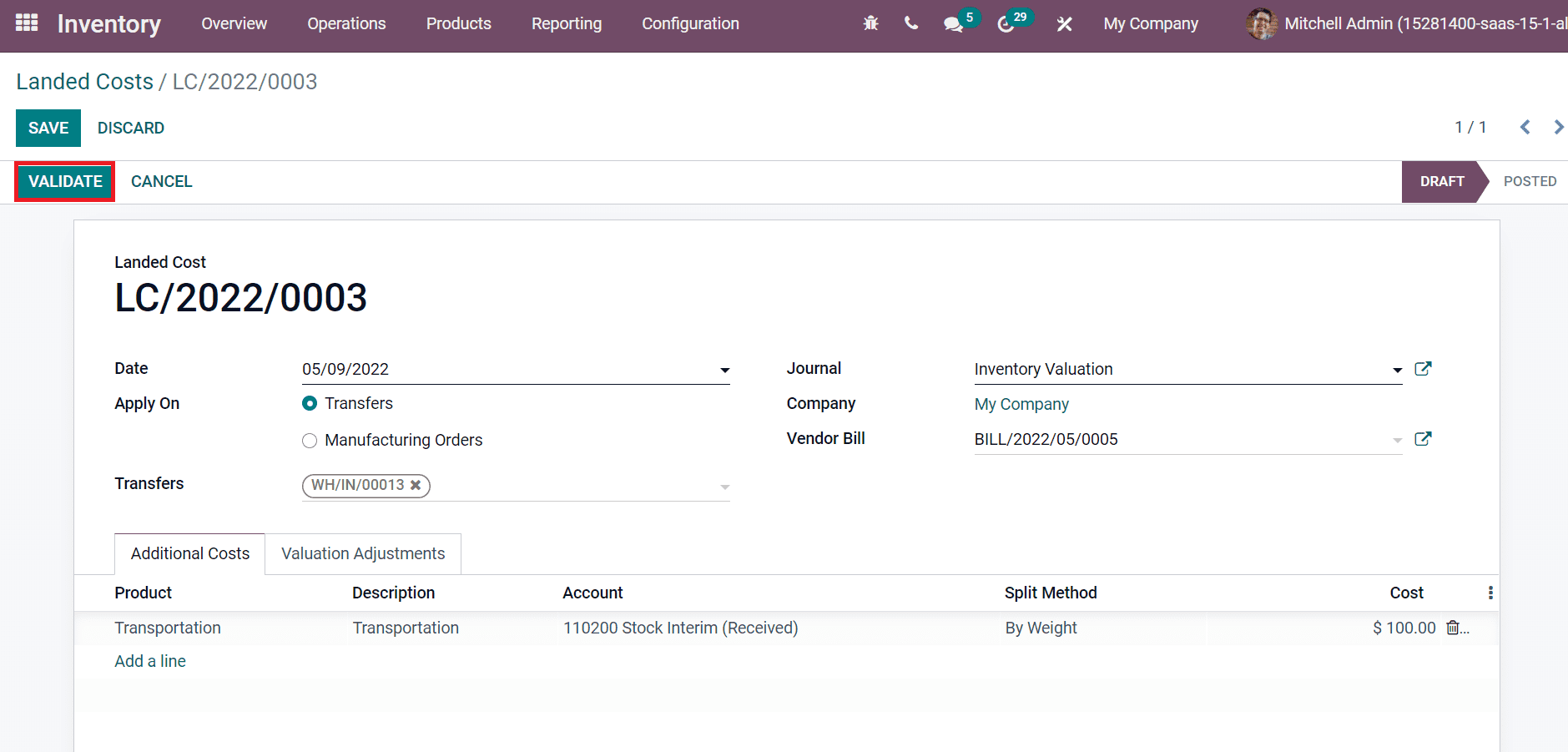Select Manufacturing Orders radio option

[x=310, y=441]
